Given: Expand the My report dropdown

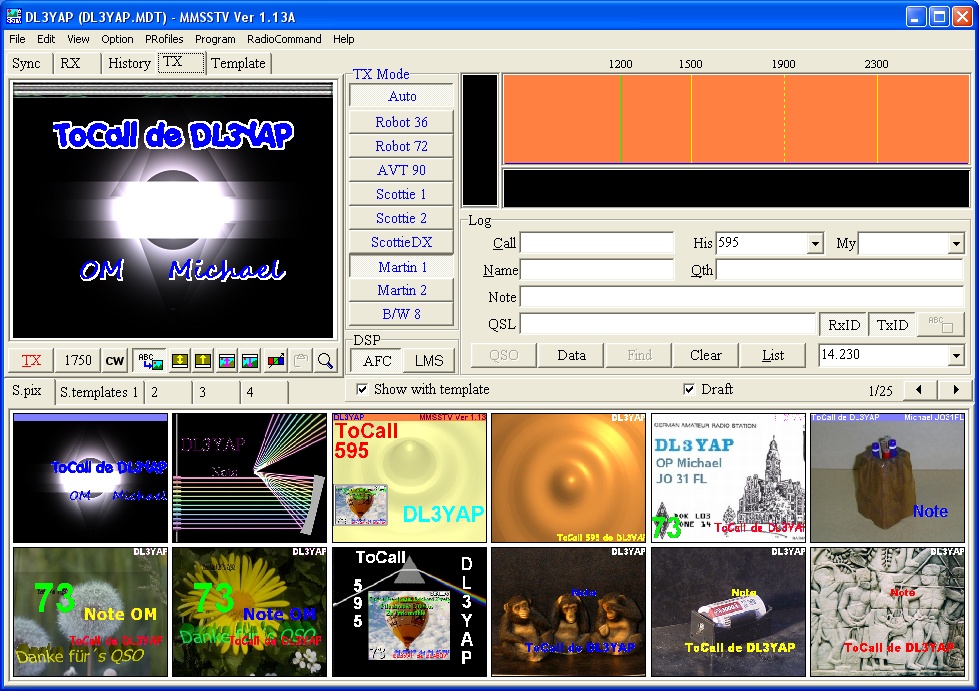Looking at the screenshot, I should tap(956, 243).
